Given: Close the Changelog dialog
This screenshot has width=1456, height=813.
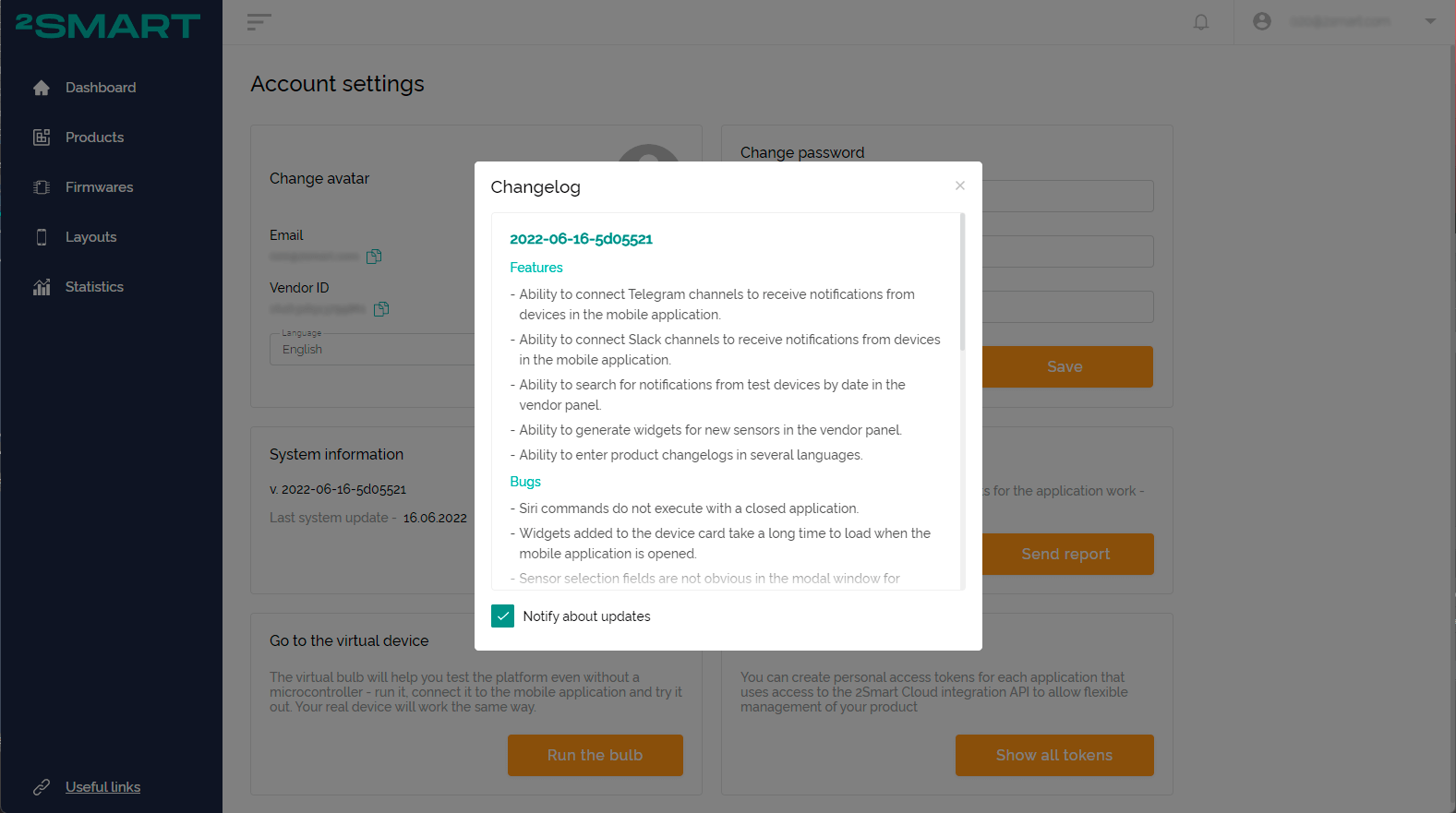Looking at the screenshot, I should 960,185.
